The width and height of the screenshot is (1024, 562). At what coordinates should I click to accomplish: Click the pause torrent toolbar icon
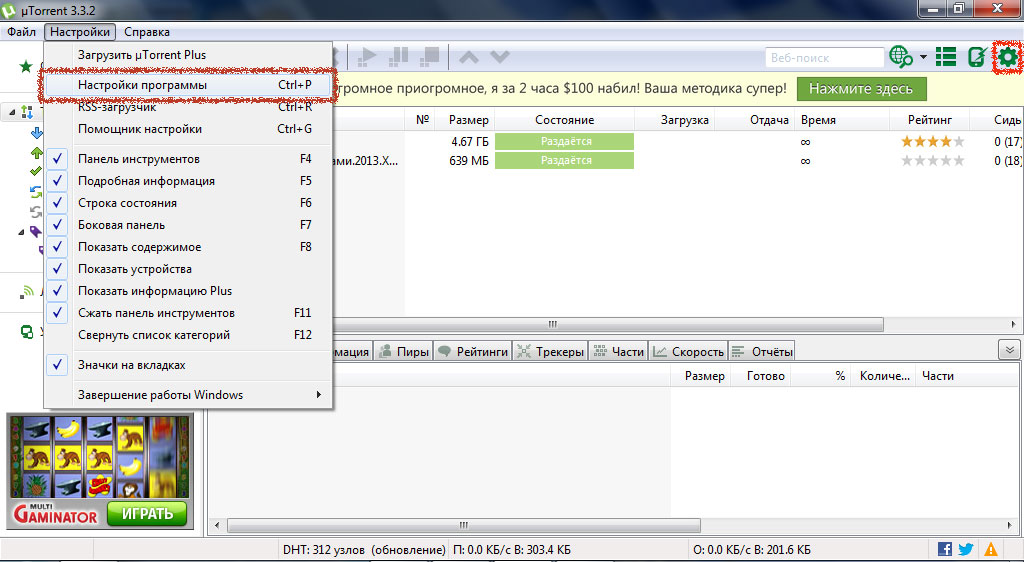tap(398, 57)
